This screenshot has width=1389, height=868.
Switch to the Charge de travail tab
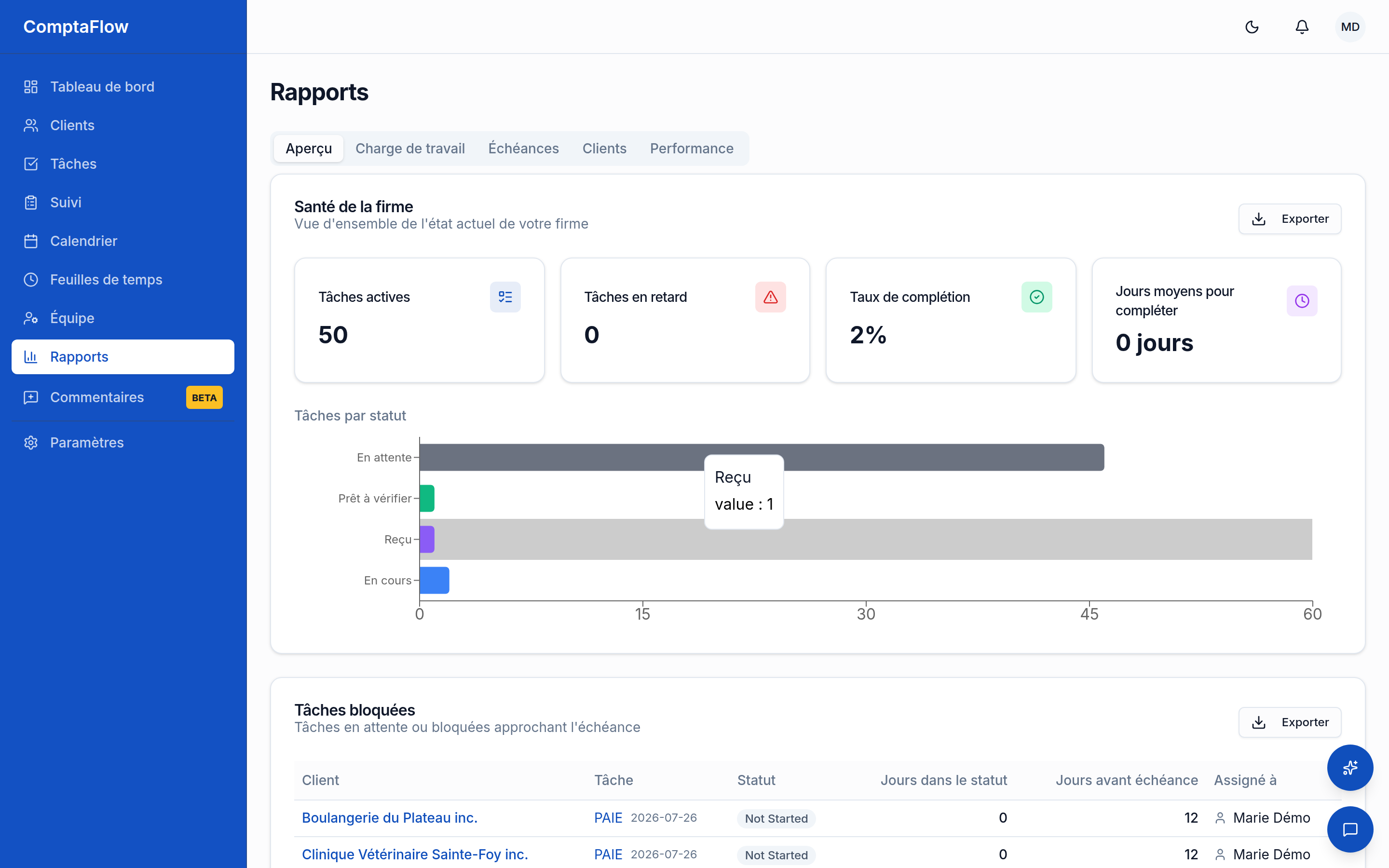click(410, 149)
